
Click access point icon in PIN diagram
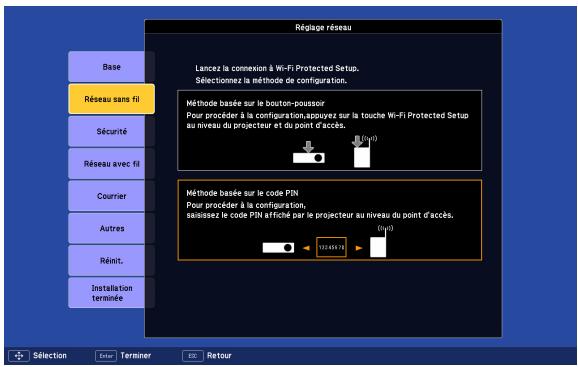[x=378, y=247]
